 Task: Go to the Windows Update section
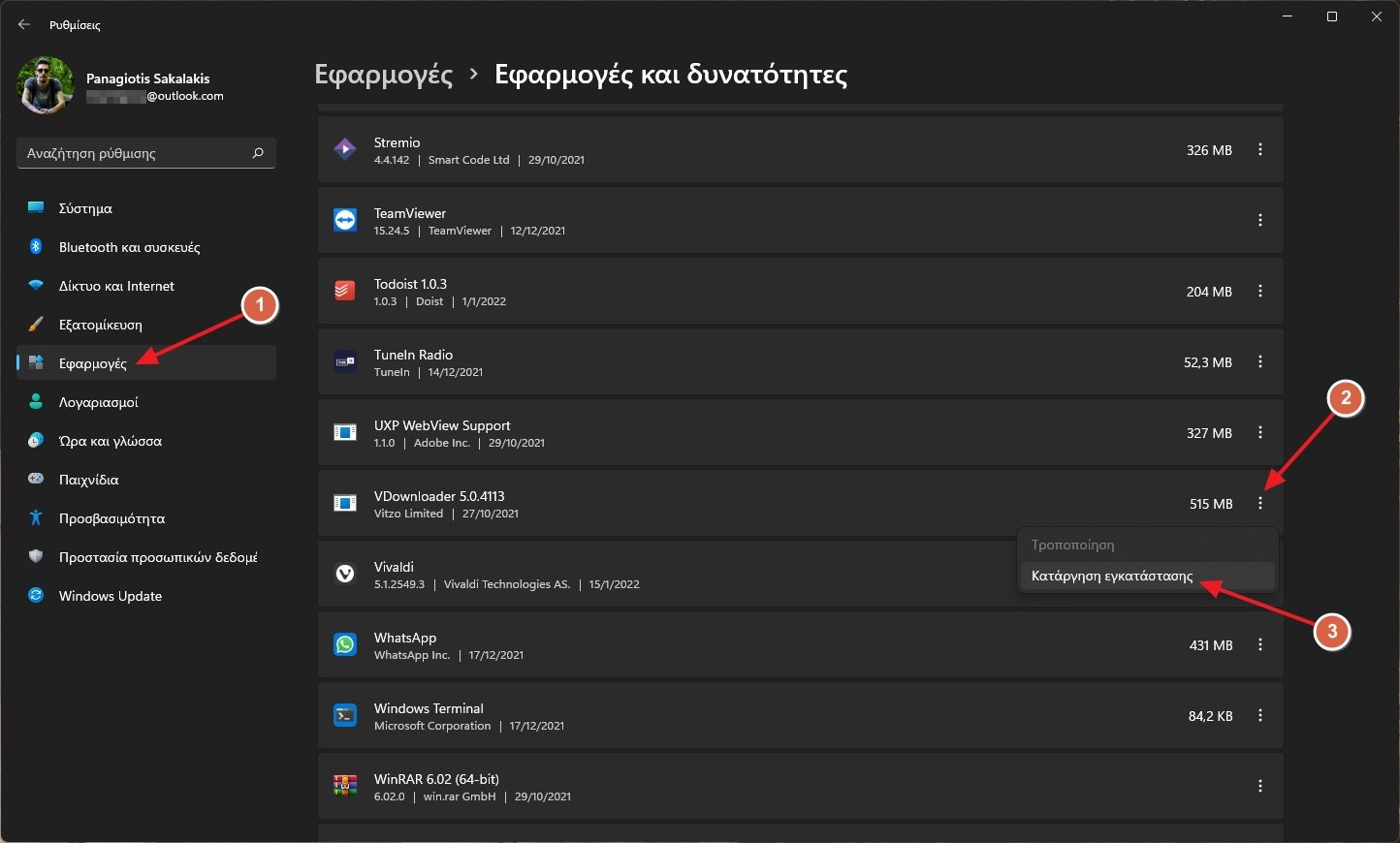coord(110,596)
